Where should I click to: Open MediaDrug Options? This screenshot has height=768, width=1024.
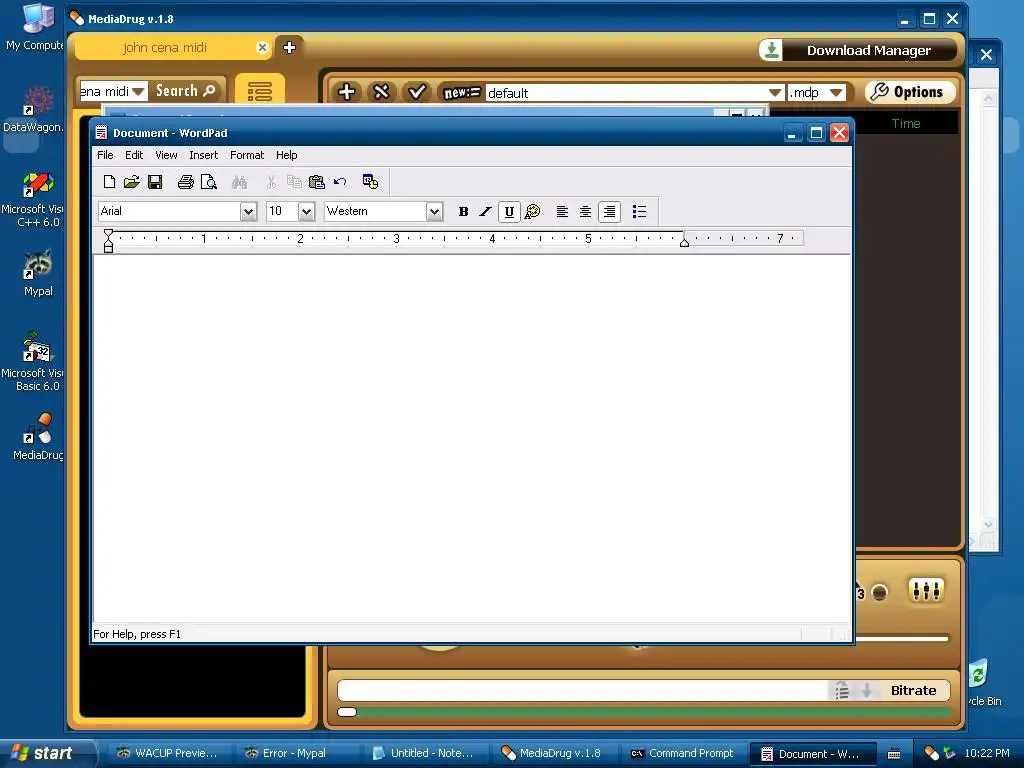point(910,92)
